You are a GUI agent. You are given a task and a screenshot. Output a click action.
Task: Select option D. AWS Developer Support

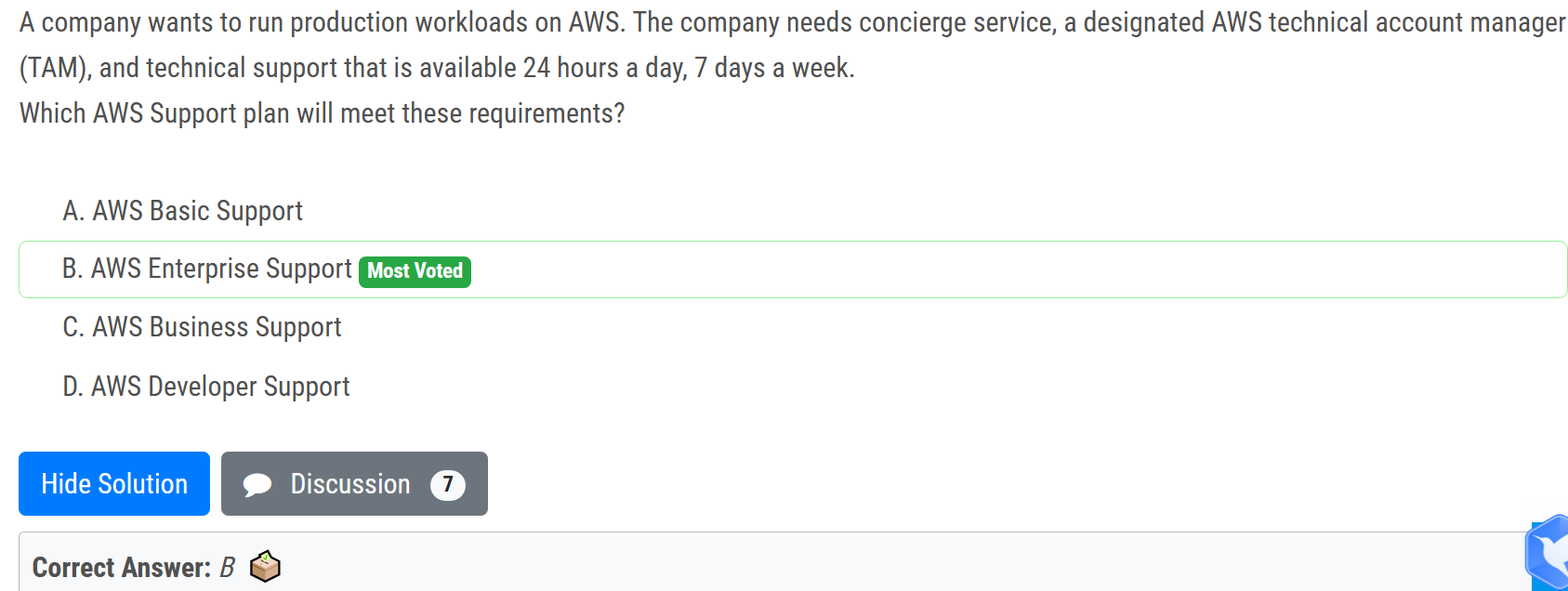(205, 387)
